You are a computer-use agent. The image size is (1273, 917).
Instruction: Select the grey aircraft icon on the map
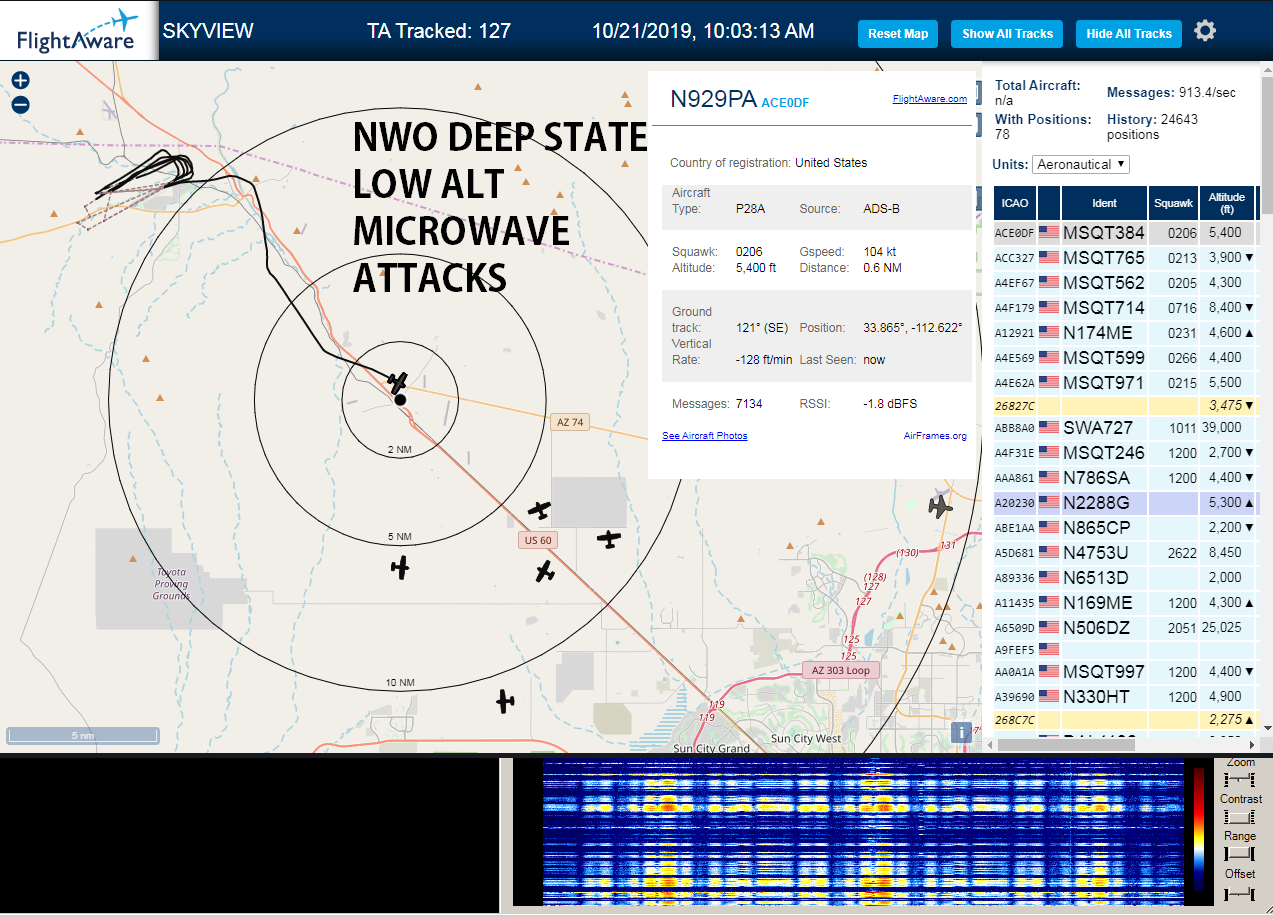(x=940, y=507)
